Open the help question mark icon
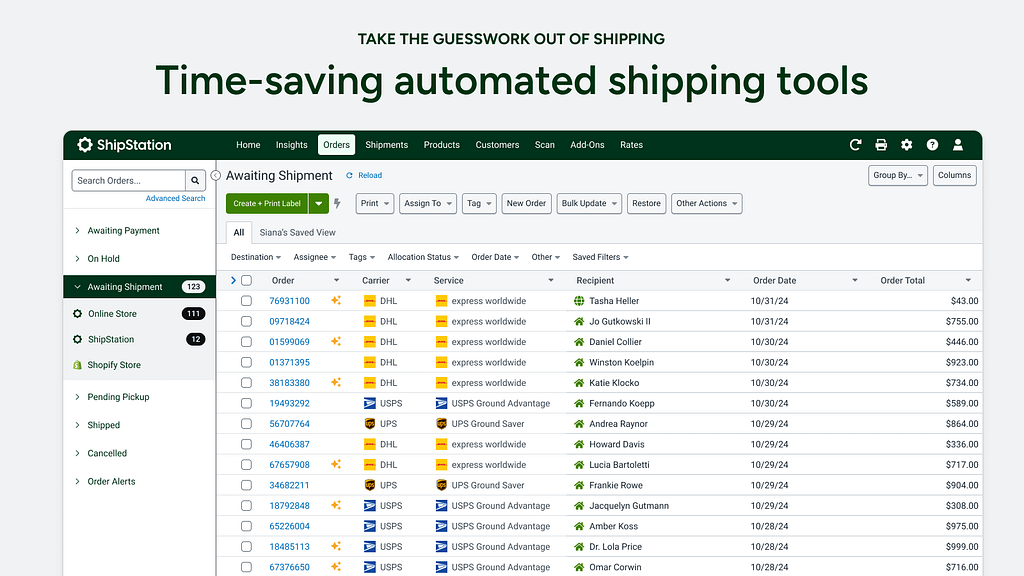This screenshot has width=1024, height=576. (x=932, y=145)
